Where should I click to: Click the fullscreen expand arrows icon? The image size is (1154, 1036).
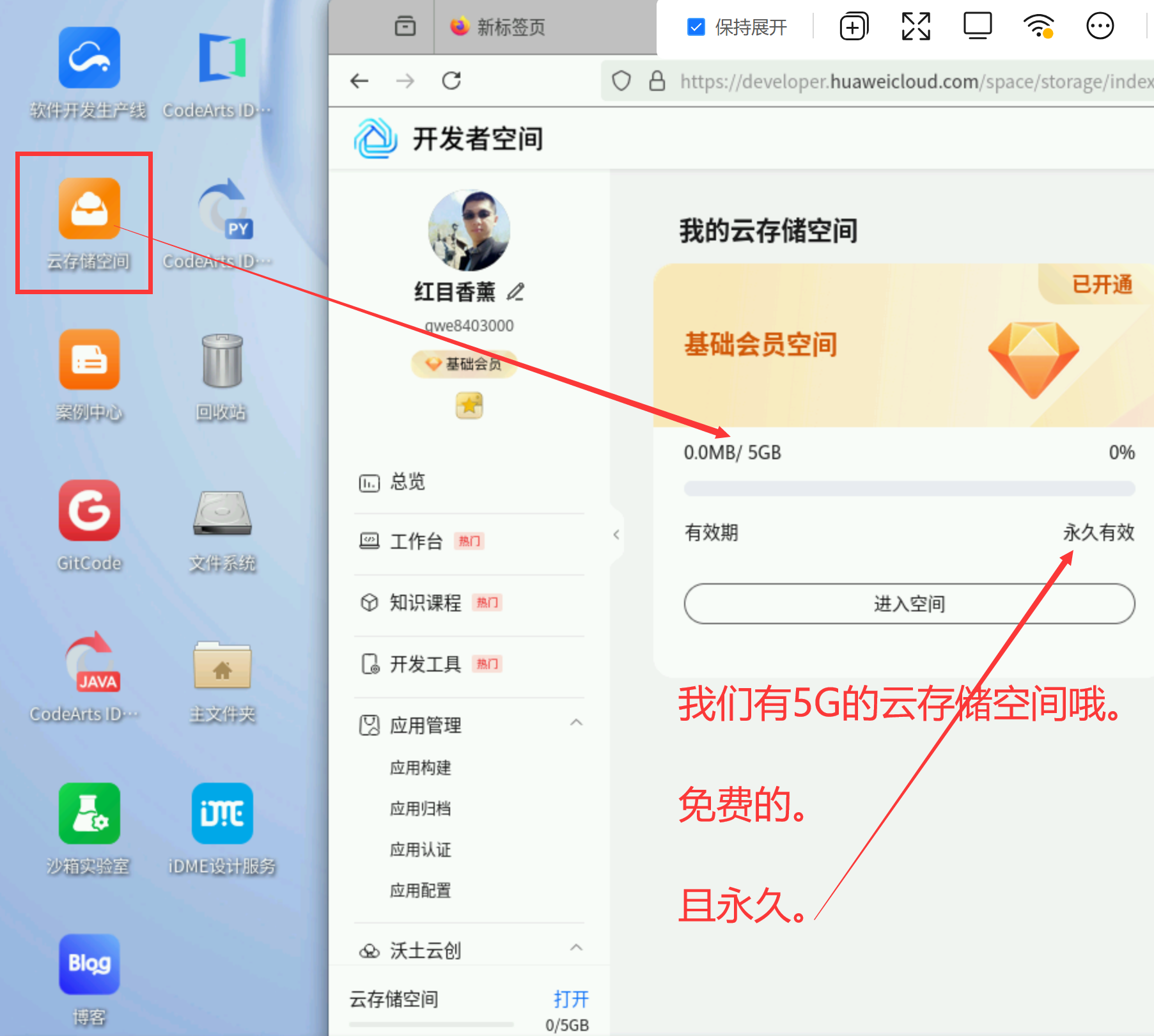point(916,26)
